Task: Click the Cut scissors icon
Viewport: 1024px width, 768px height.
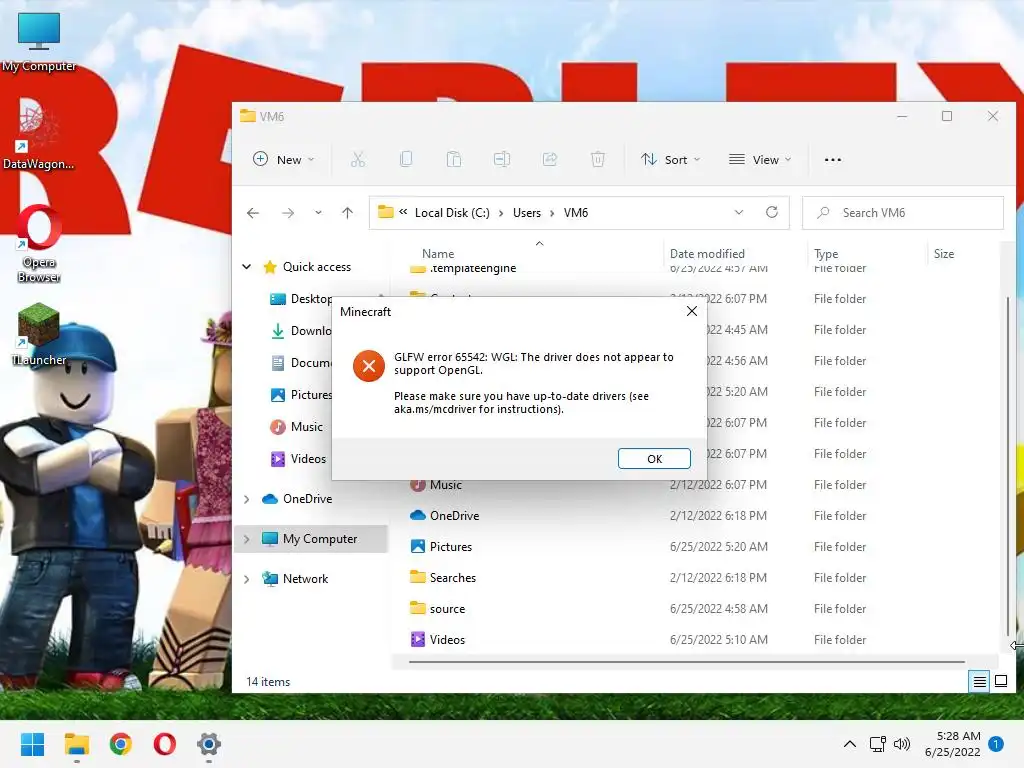Action: pos(358,159)
